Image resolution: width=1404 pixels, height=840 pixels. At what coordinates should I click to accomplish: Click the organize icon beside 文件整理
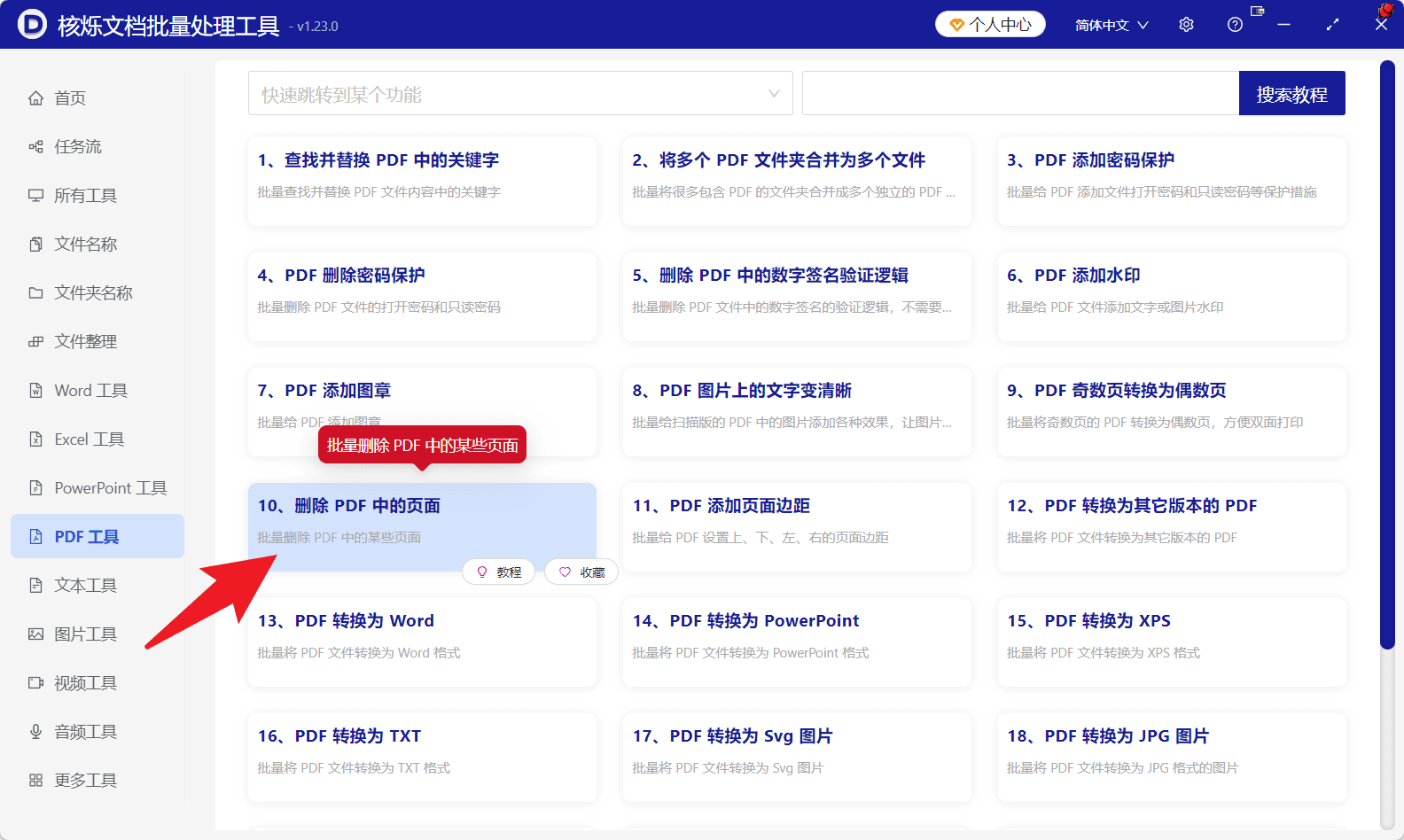point(35,341)
